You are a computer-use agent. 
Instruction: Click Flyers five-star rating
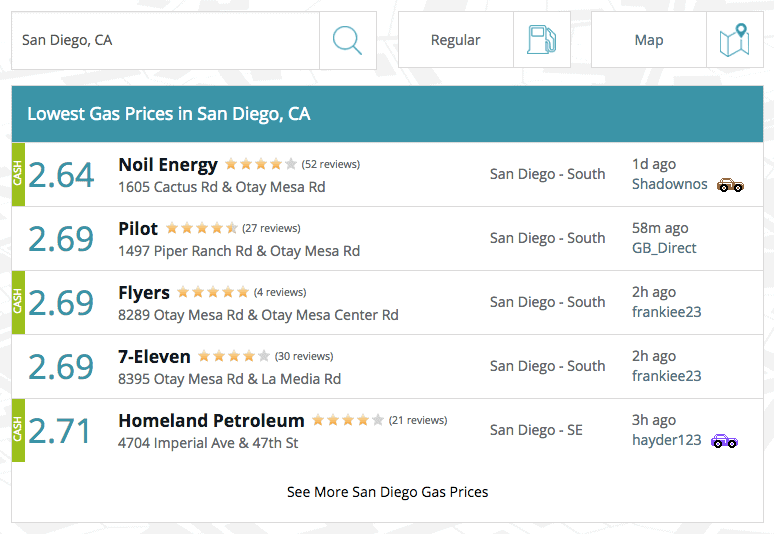[x=213, y=292]
